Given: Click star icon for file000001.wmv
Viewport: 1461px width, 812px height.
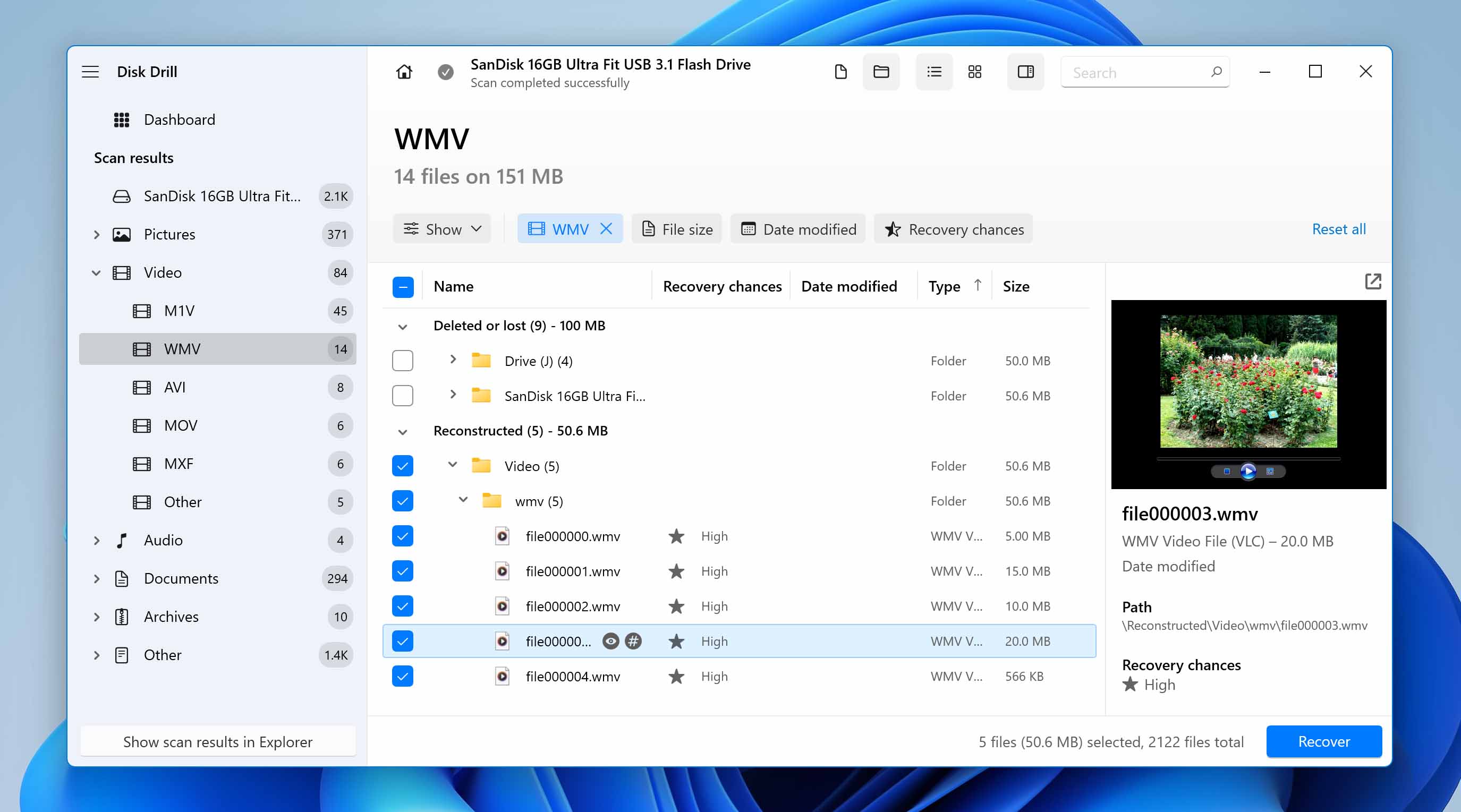Looking at the screenshot, I should click(676, 571).
